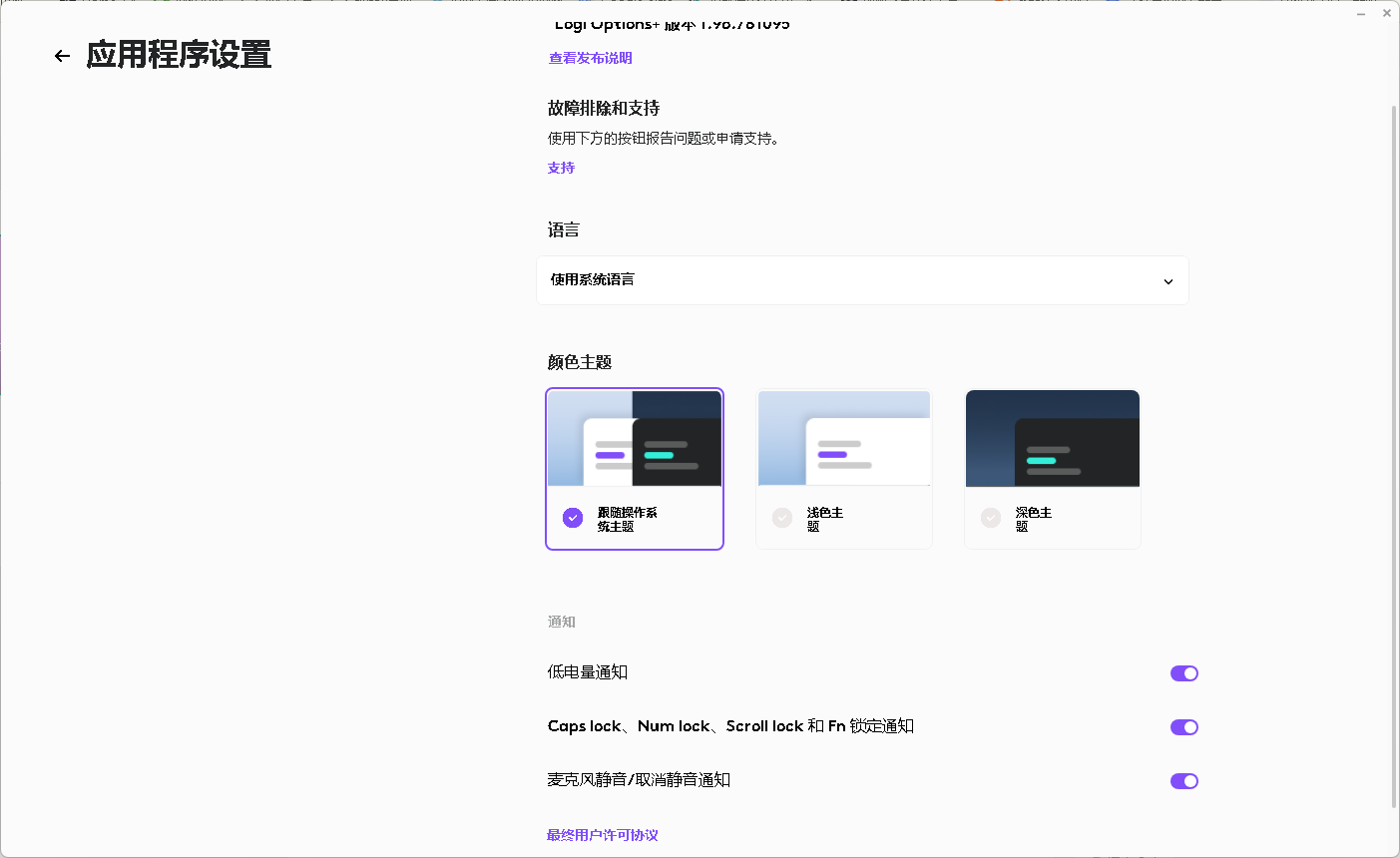Click the light theme preview image
1400x858 pixels.
click(x=844, y=437)
